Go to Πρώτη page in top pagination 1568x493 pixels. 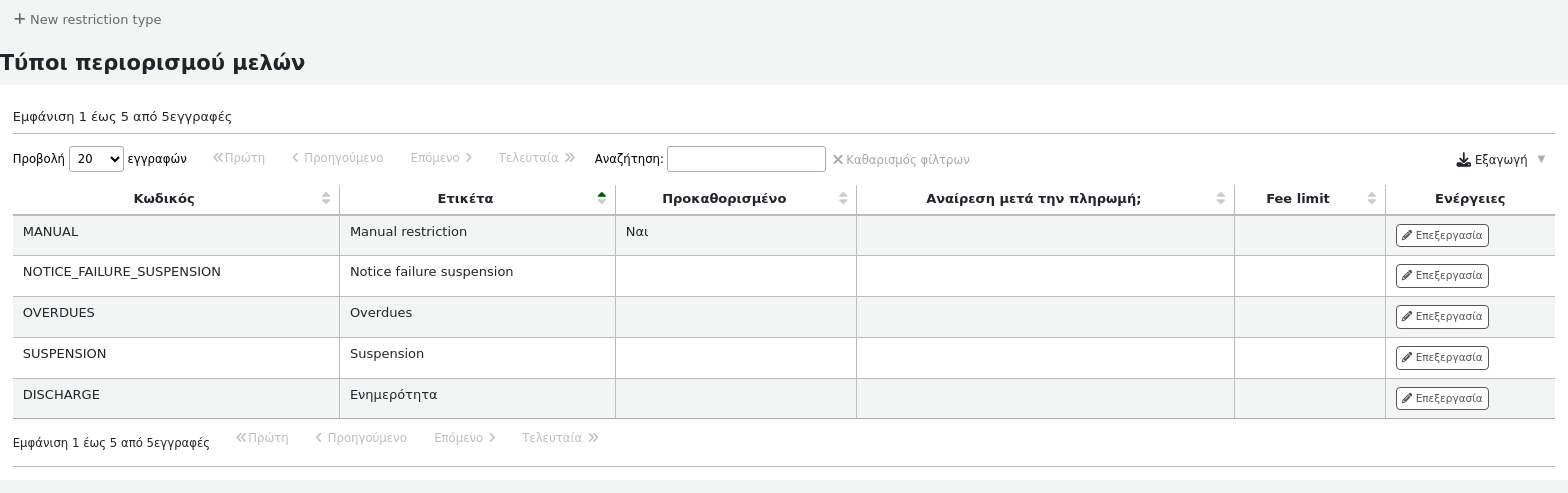(x=239, y=158)
